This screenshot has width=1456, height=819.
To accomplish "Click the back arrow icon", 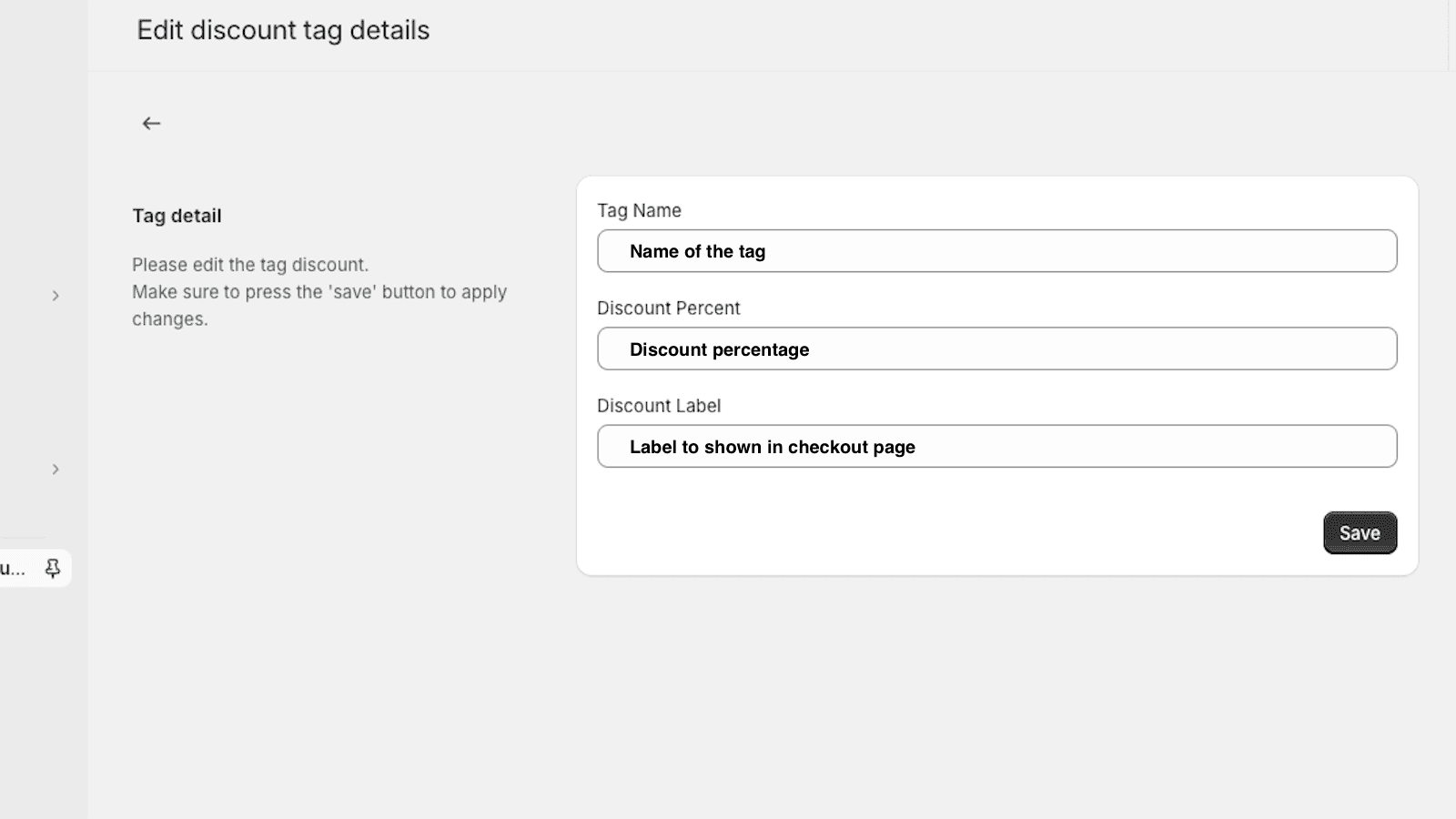I will [151, 124].
